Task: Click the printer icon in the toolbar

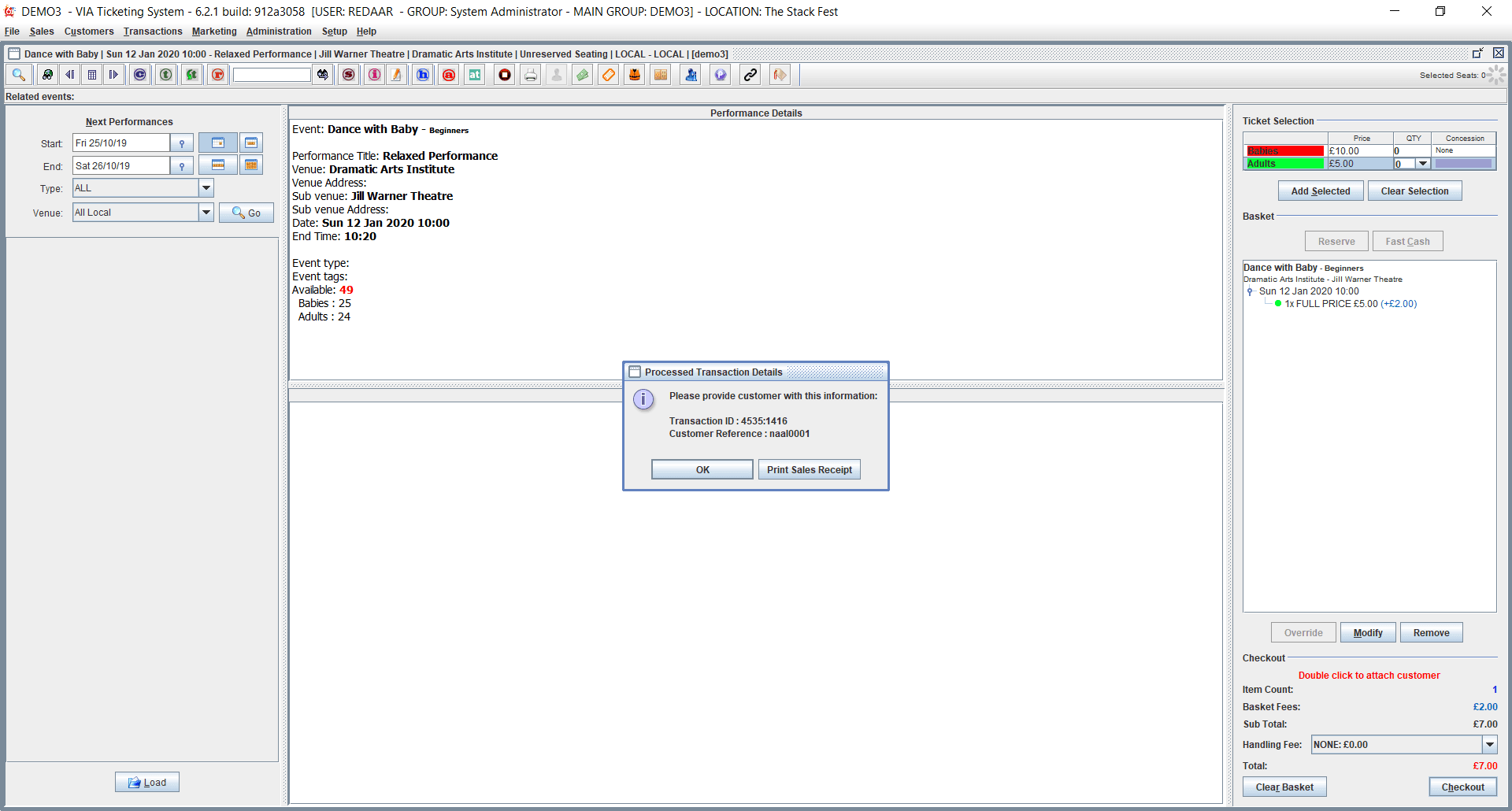Action: (x=531, y=75)
